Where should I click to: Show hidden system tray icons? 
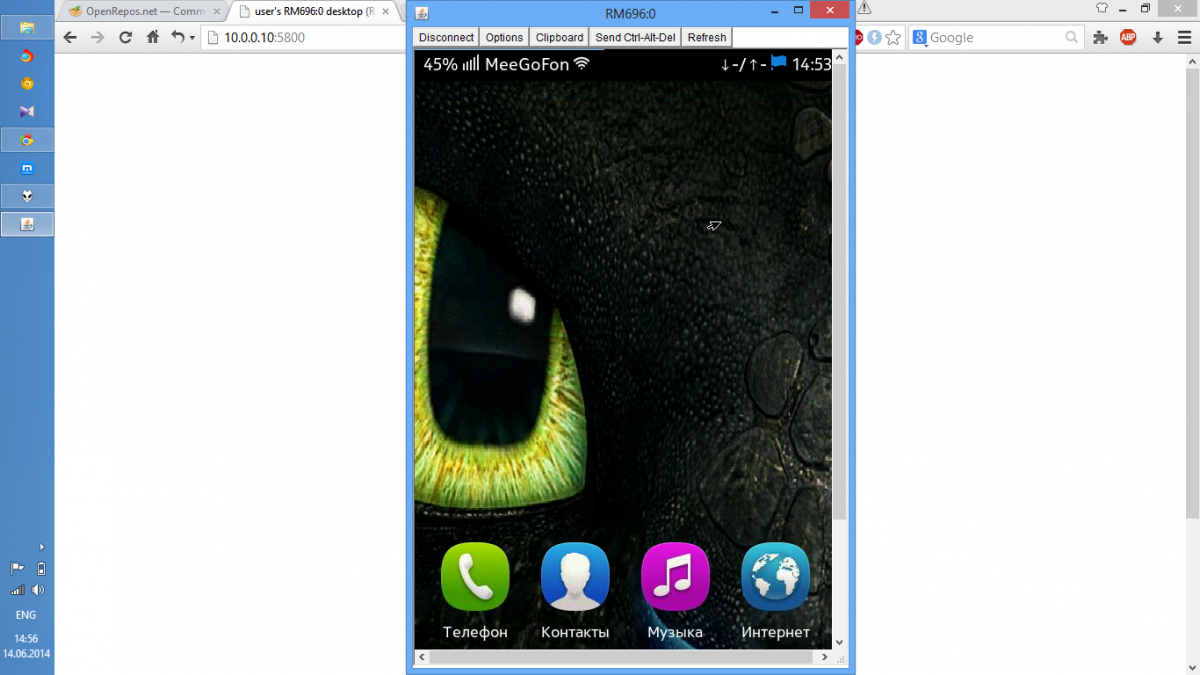pos(41,547)
